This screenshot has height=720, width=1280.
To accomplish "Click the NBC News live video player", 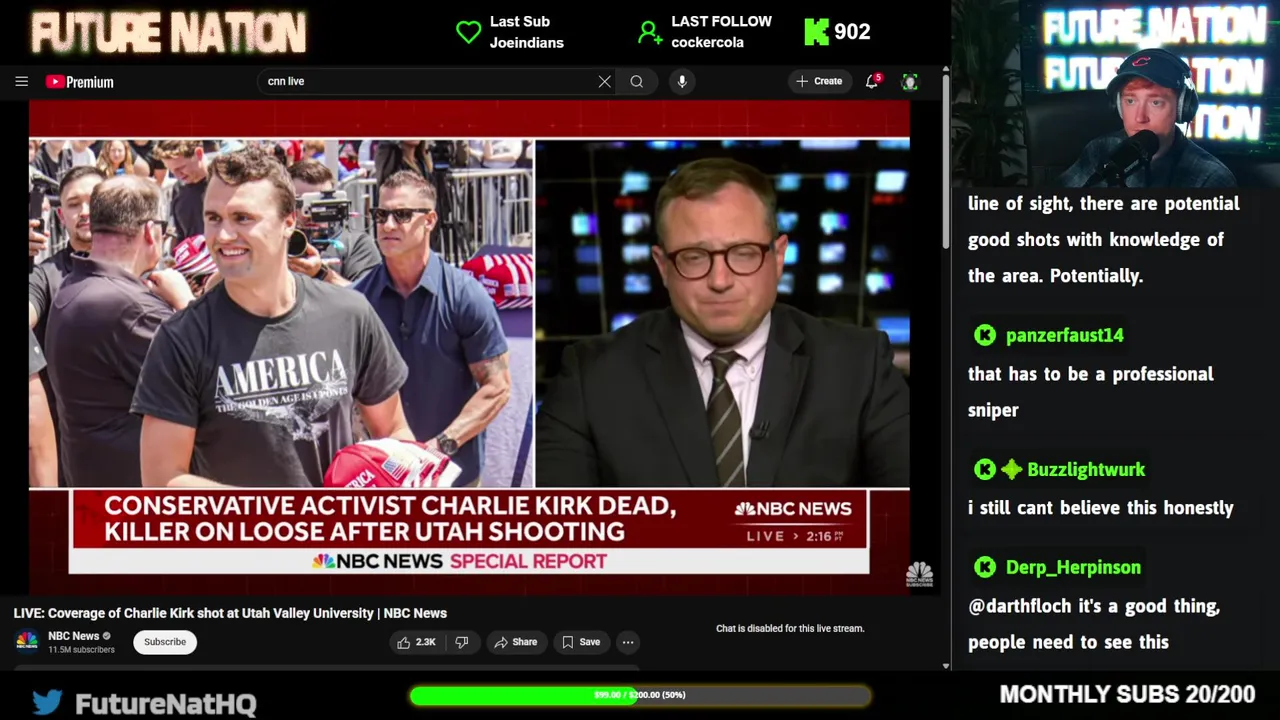I will [469, 348].
